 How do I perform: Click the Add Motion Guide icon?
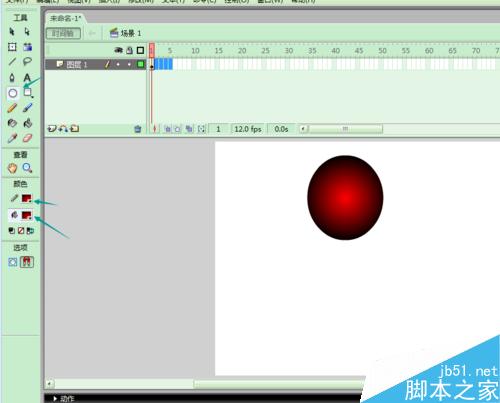click(x=63, y=129)
